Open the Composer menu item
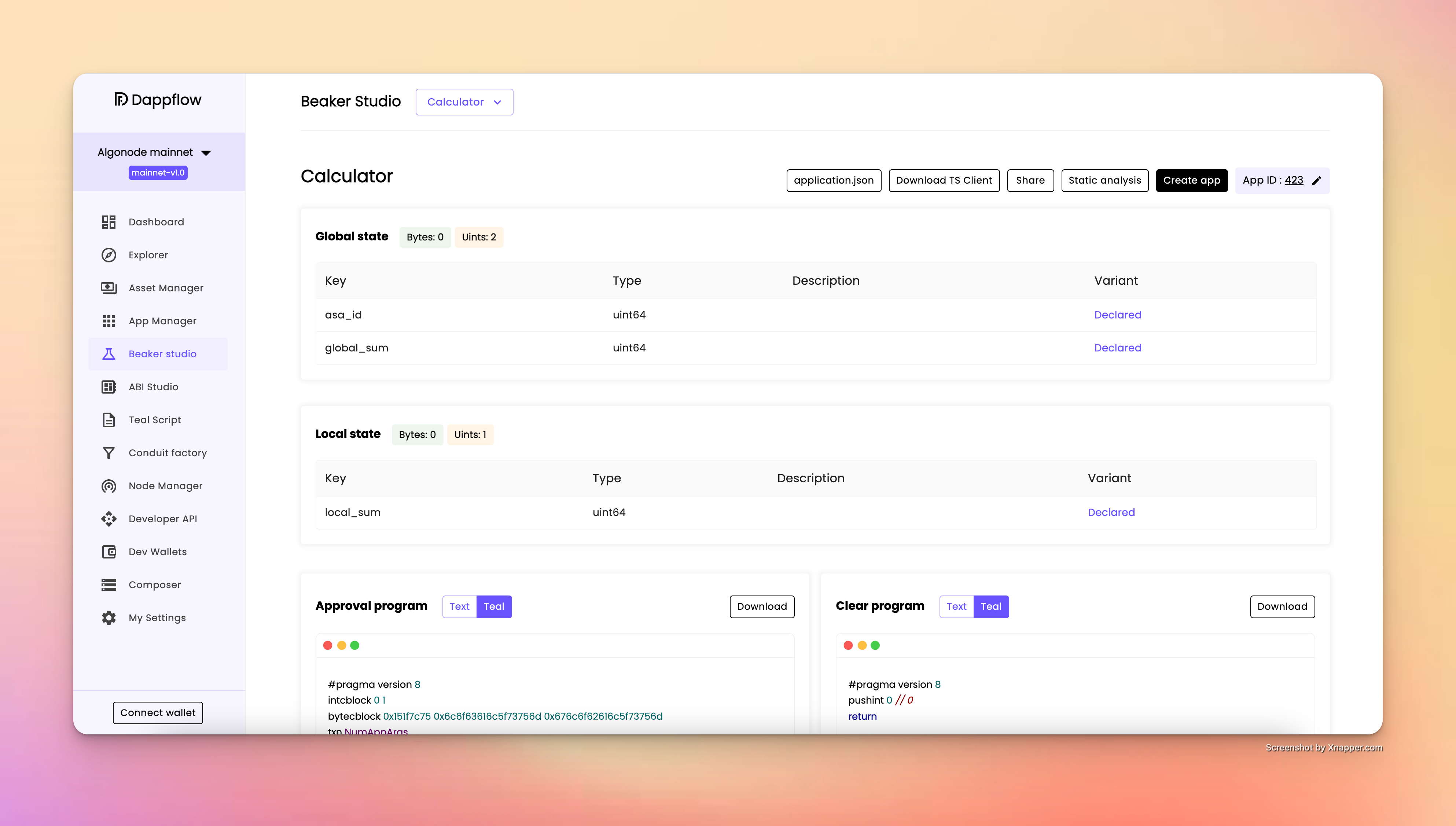1456x826 pixels. (154, 585)
